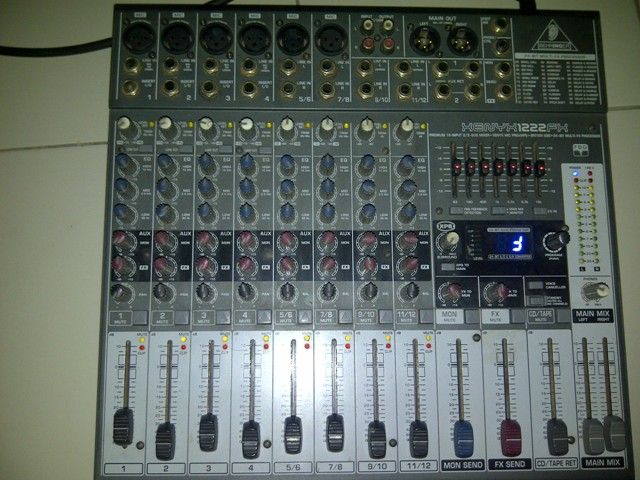Image resolution: width=640 pixels, height=480 pixels.
Task: Click the channel 3 EQ Low knob
Action: 207,213
